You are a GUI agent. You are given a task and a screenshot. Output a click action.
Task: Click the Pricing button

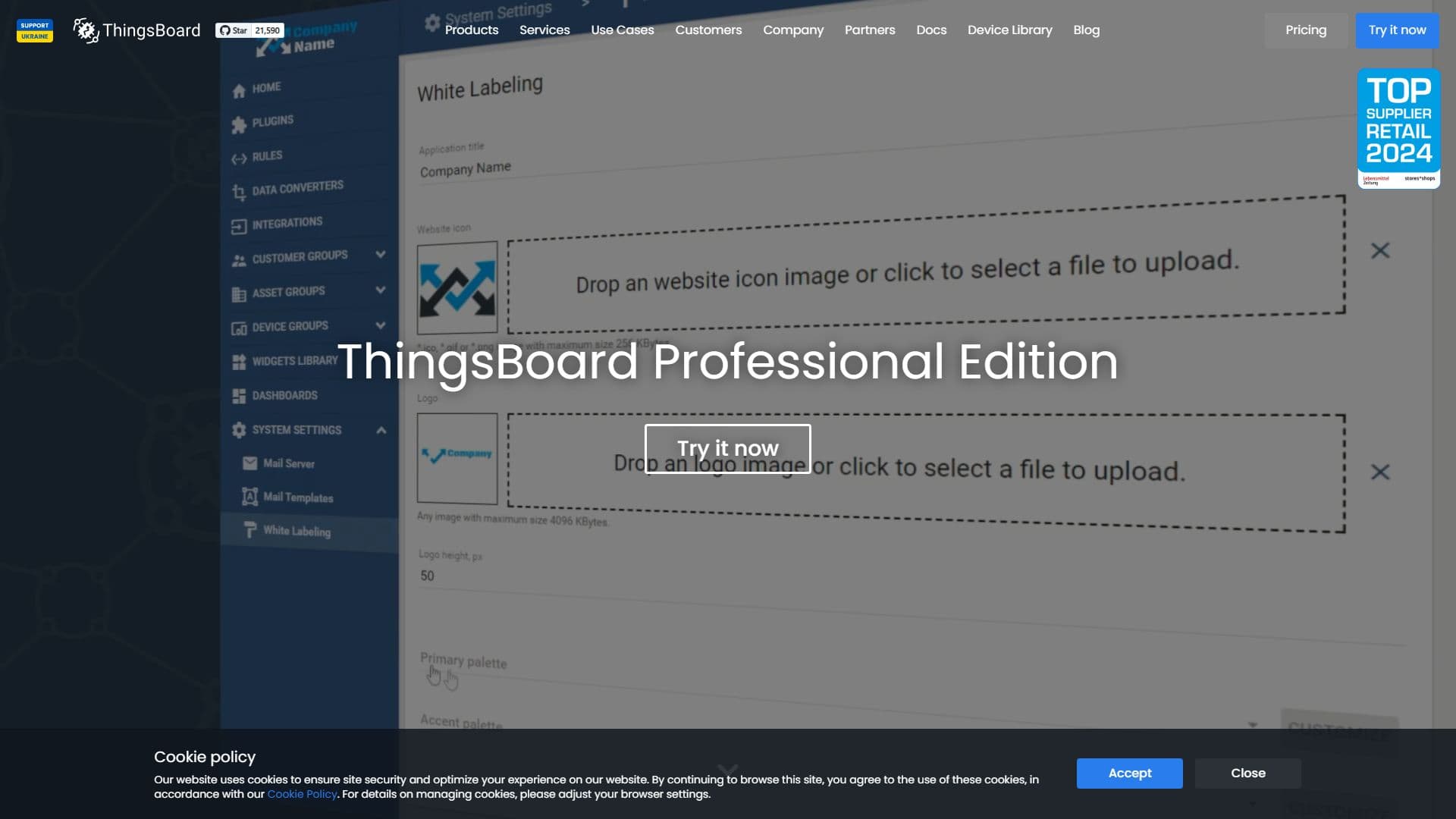point(1306,30)
